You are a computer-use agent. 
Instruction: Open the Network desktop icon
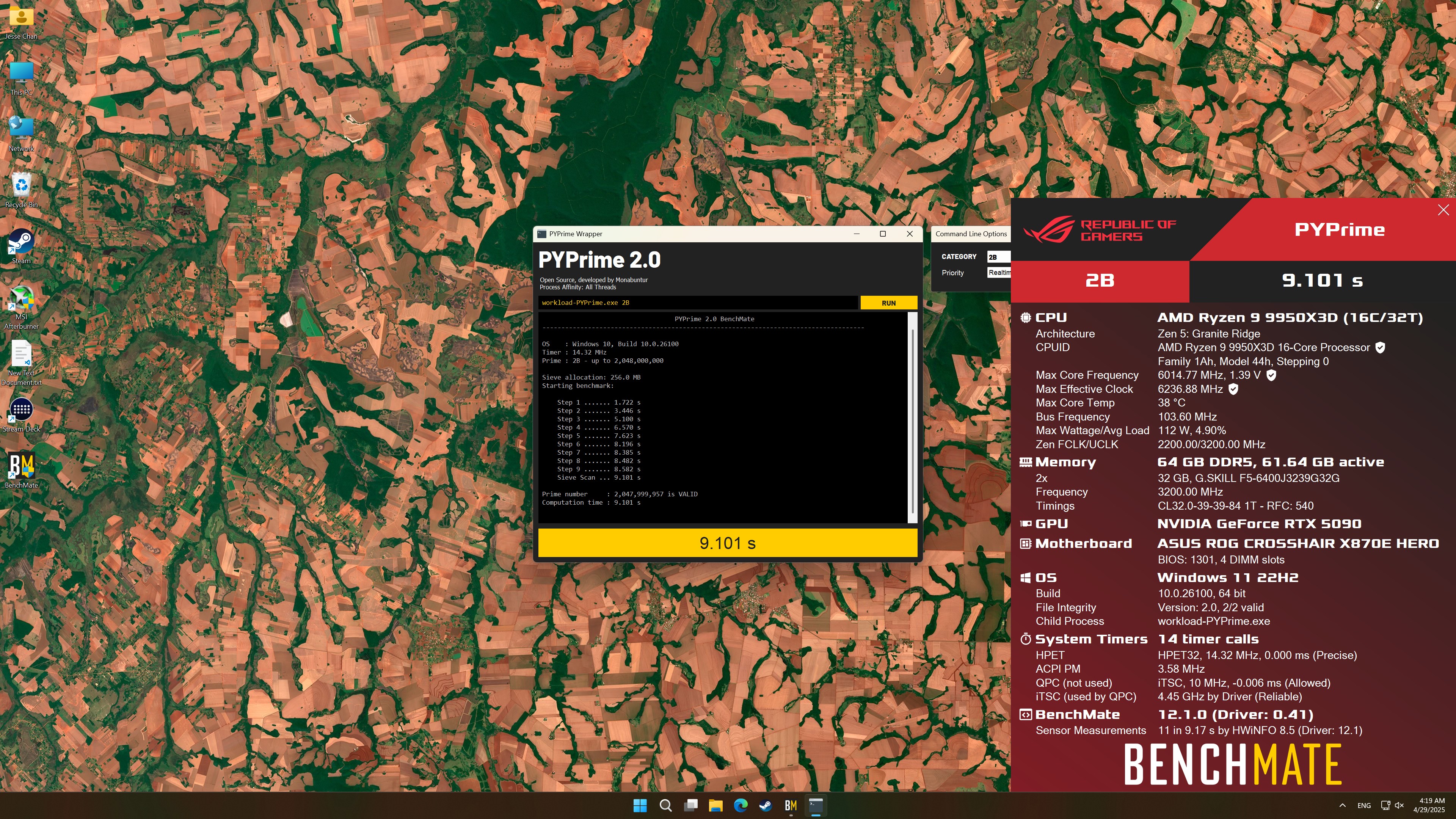[21, 134]
